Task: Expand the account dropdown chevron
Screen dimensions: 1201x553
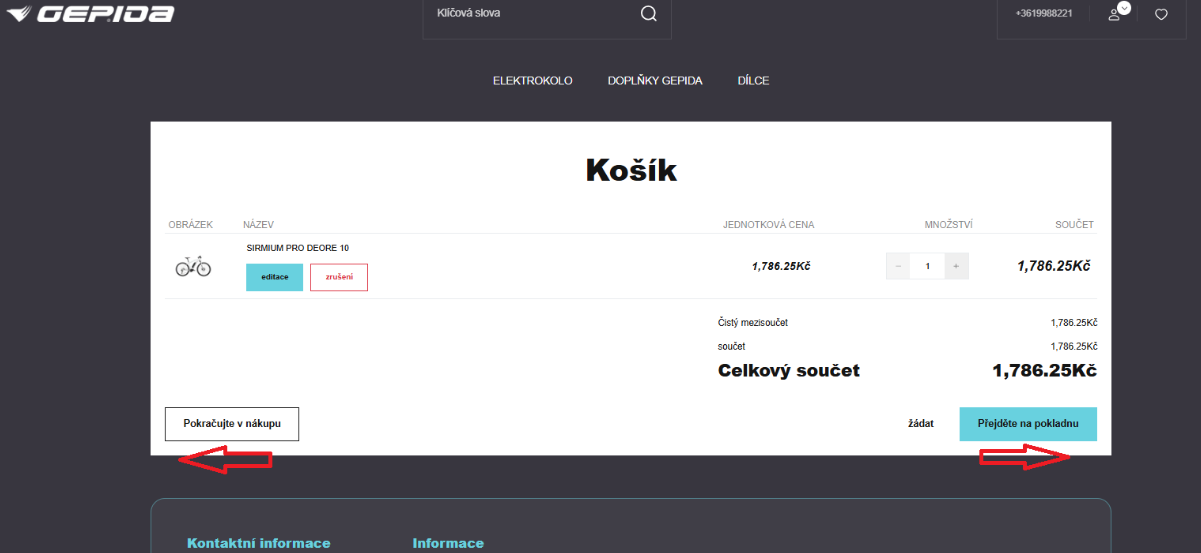Action: click(x=1125, y=8)
